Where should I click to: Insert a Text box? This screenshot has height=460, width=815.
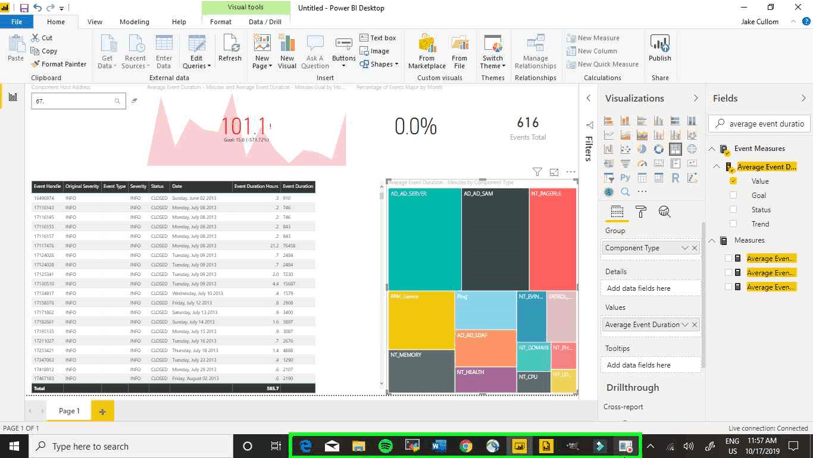pos(378,38)
